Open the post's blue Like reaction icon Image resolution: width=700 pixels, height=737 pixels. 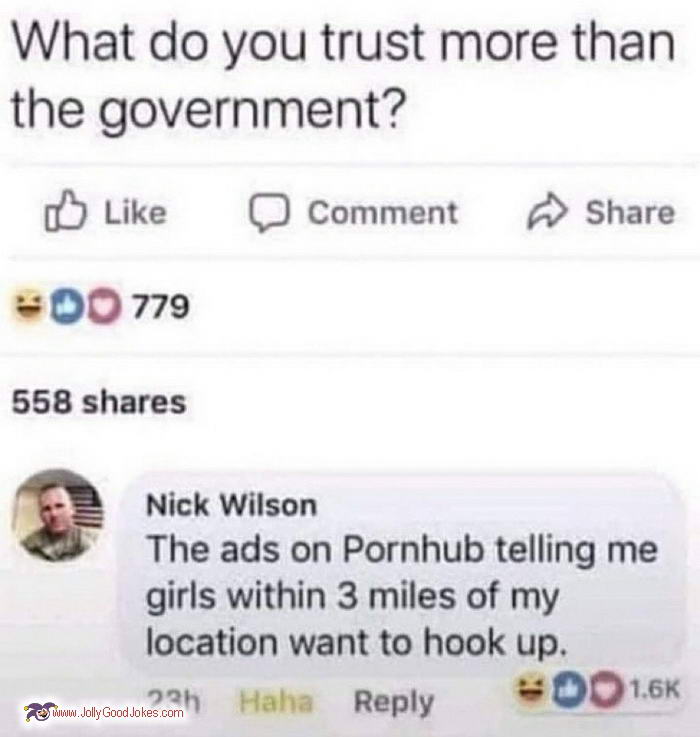(67, 306)
